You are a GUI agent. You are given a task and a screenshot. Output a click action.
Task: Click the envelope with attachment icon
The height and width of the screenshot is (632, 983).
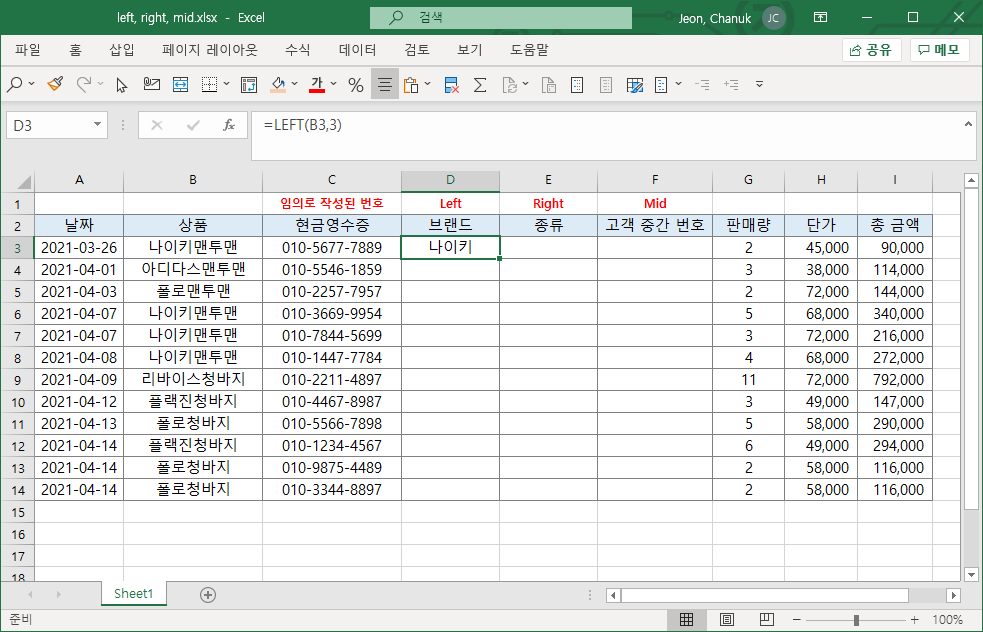click(x=151, y=85)
